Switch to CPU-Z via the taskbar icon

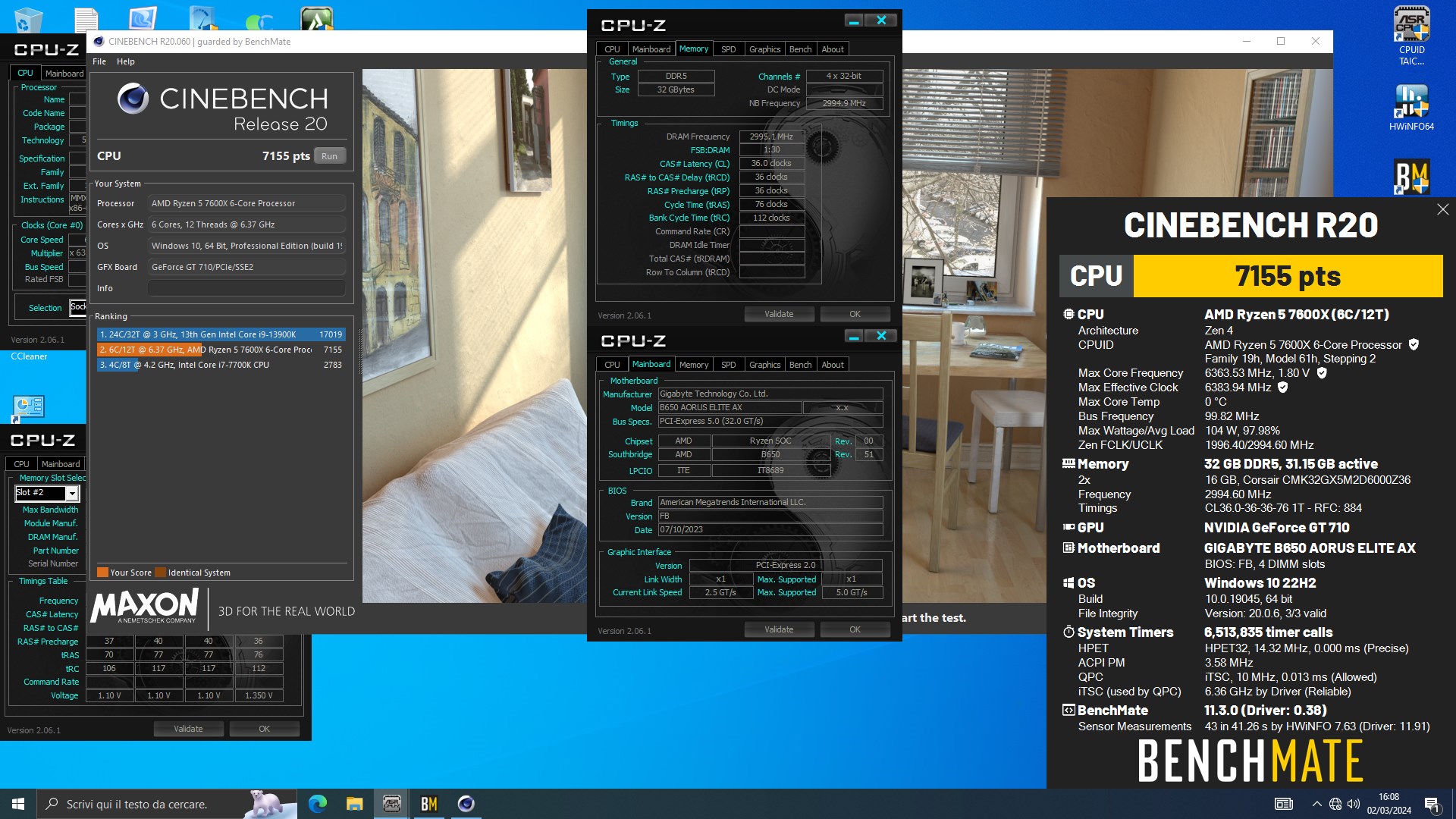click(x=391, y=804)
